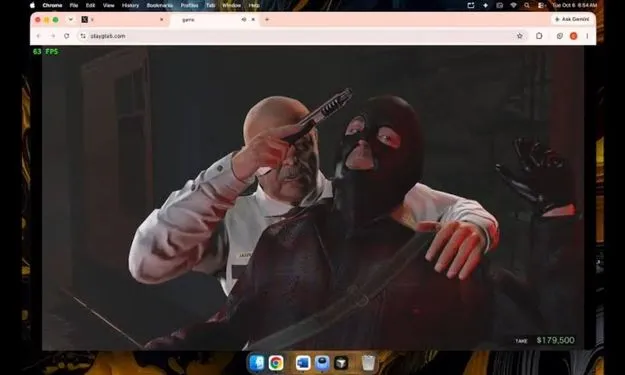Viewport: 625px width, 375px height.
Task: Maximize the Chrome window with green button
Action: click(x=56, y=20)
